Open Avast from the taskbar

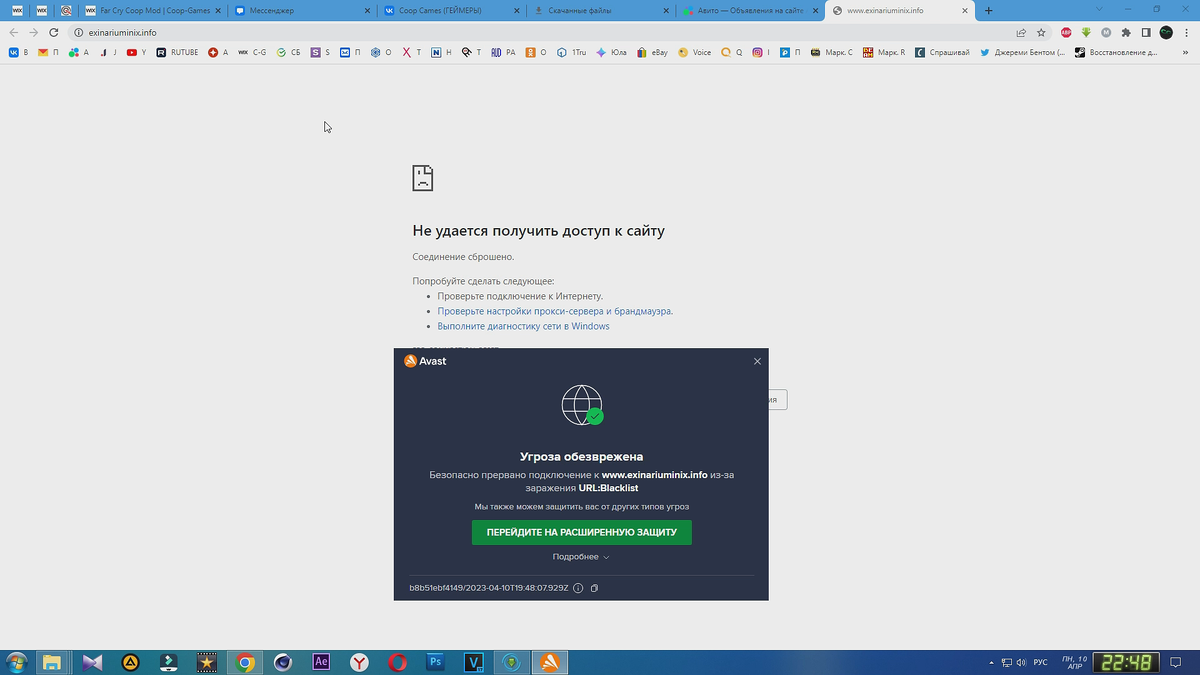coord(549,662)
